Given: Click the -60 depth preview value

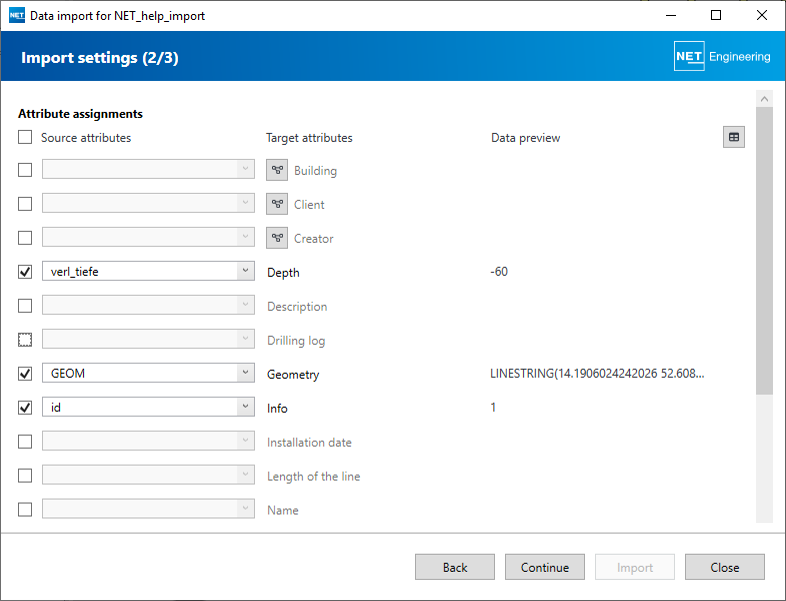Looking at the screenshot, I should (x=499, y=272).
